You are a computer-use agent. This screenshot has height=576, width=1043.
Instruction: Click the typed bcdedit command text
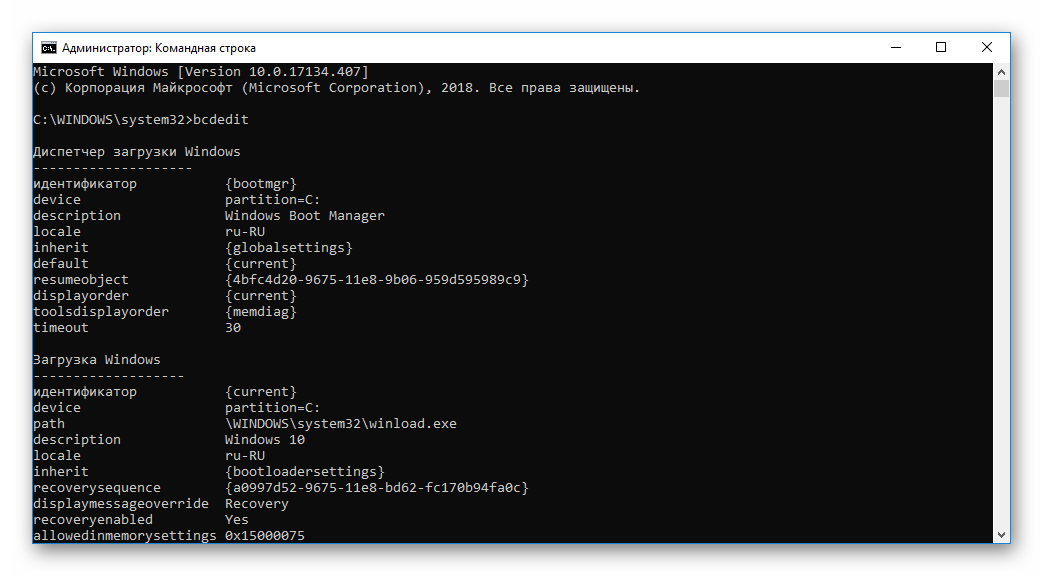(220, 120)
